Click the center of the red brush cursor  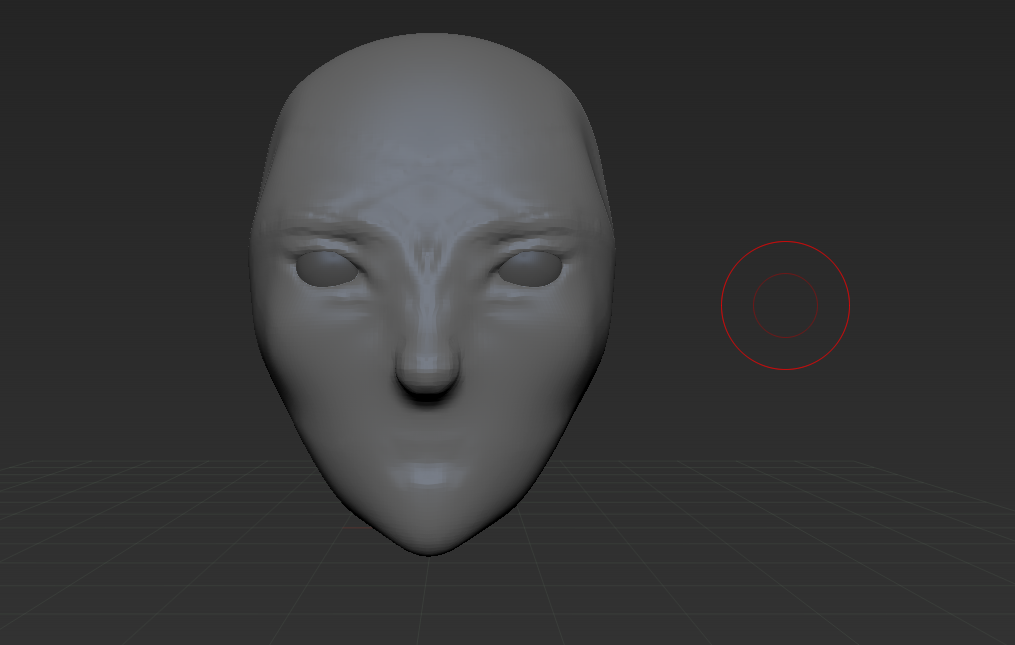pyautogui.click(x=785, y=305)
